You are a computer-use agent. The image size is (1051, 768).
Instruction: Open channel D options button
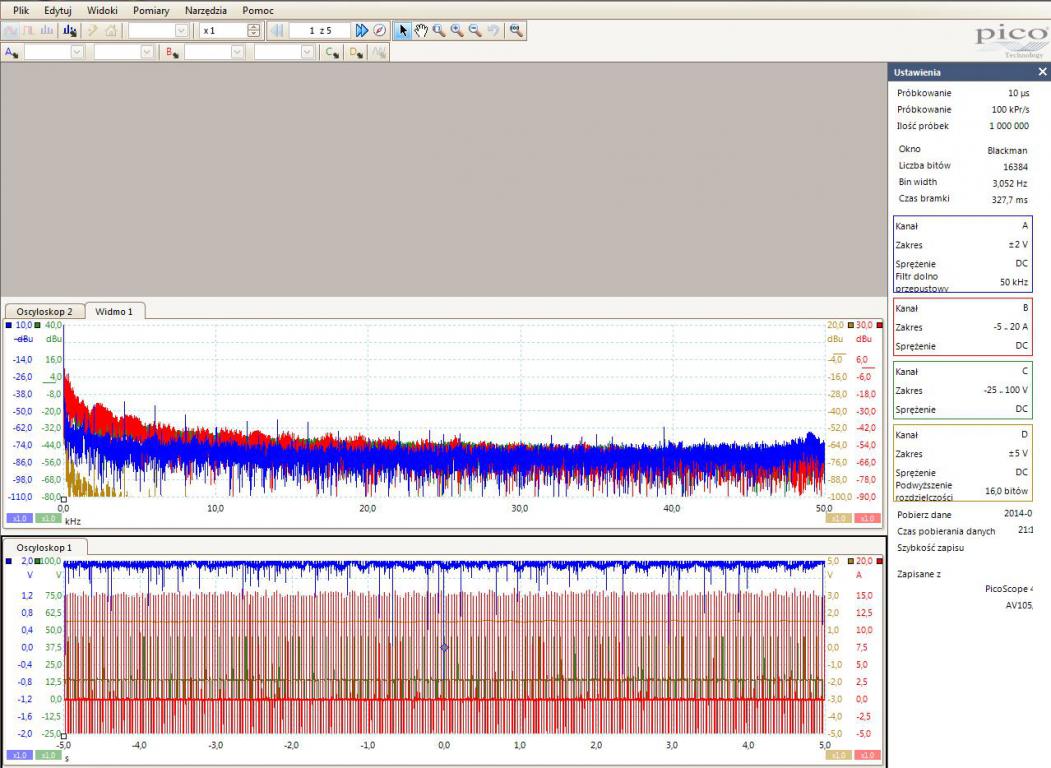click(356, 52)
